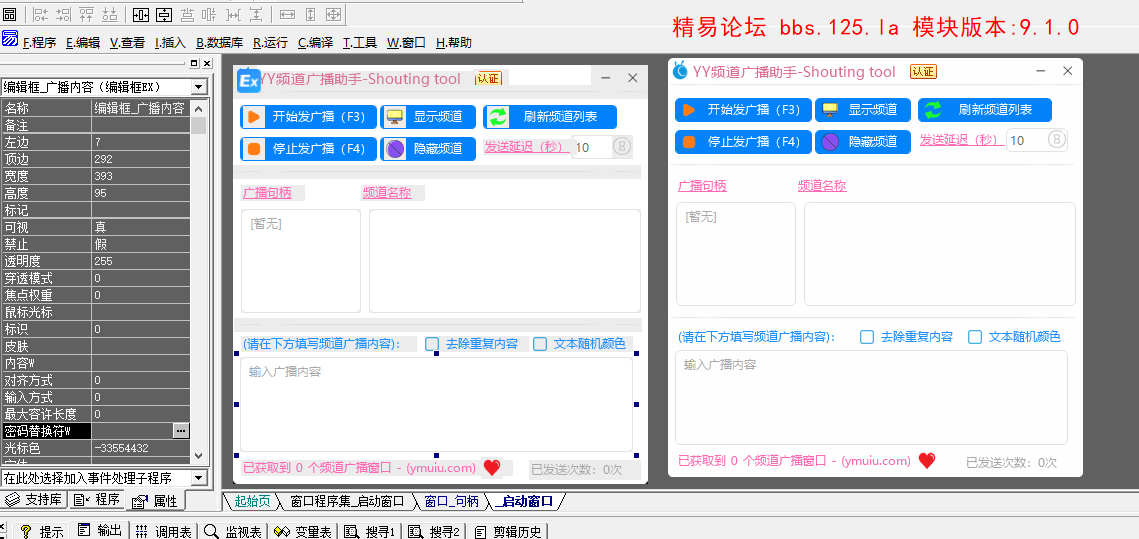Viewport: 1139px width, 539px height.
Task: Switch to the 窗口_句柄 tab
Action: coord(451,501)
